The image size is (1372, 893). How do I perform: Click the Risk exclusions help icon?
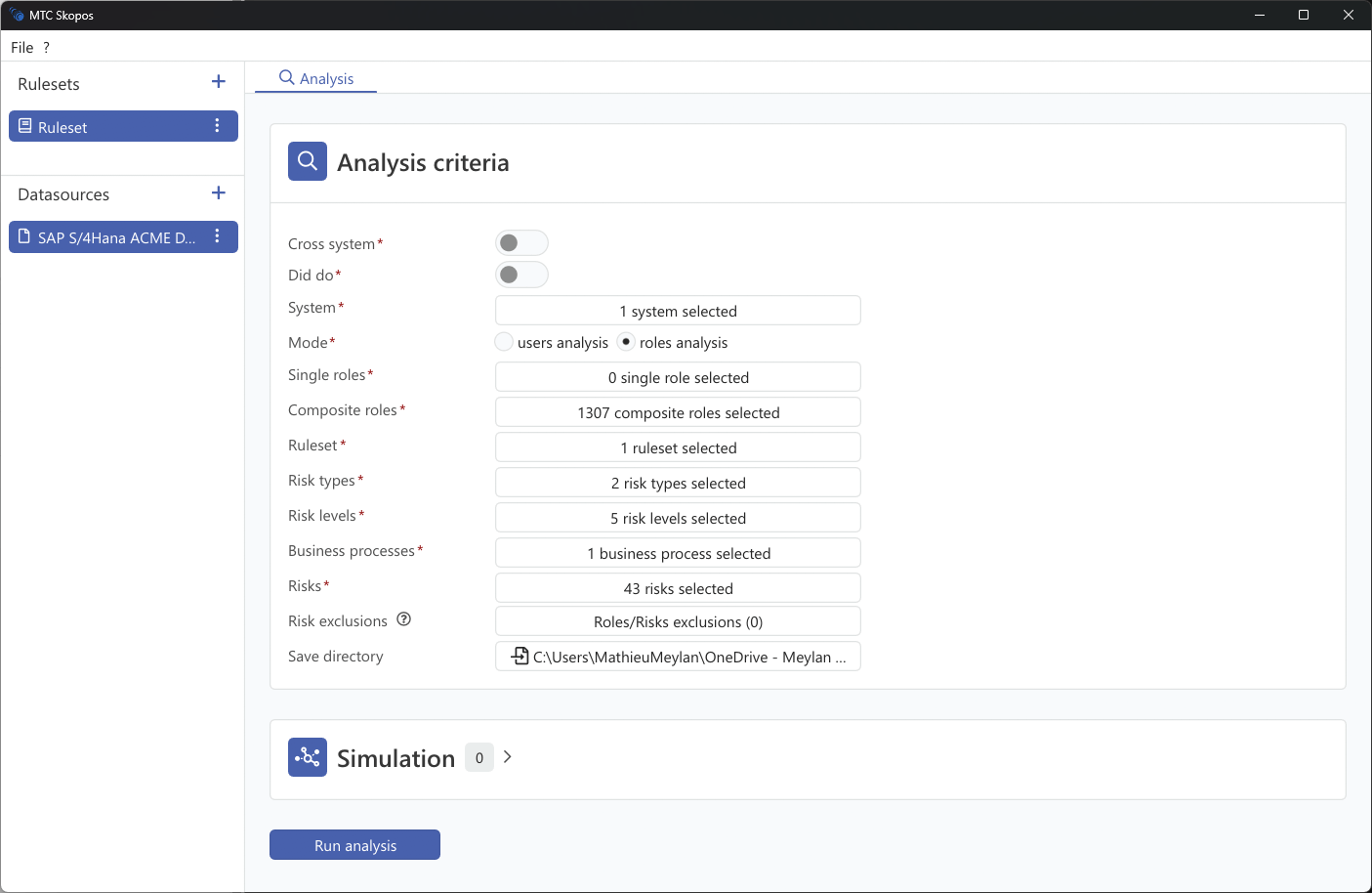[404, 619]
